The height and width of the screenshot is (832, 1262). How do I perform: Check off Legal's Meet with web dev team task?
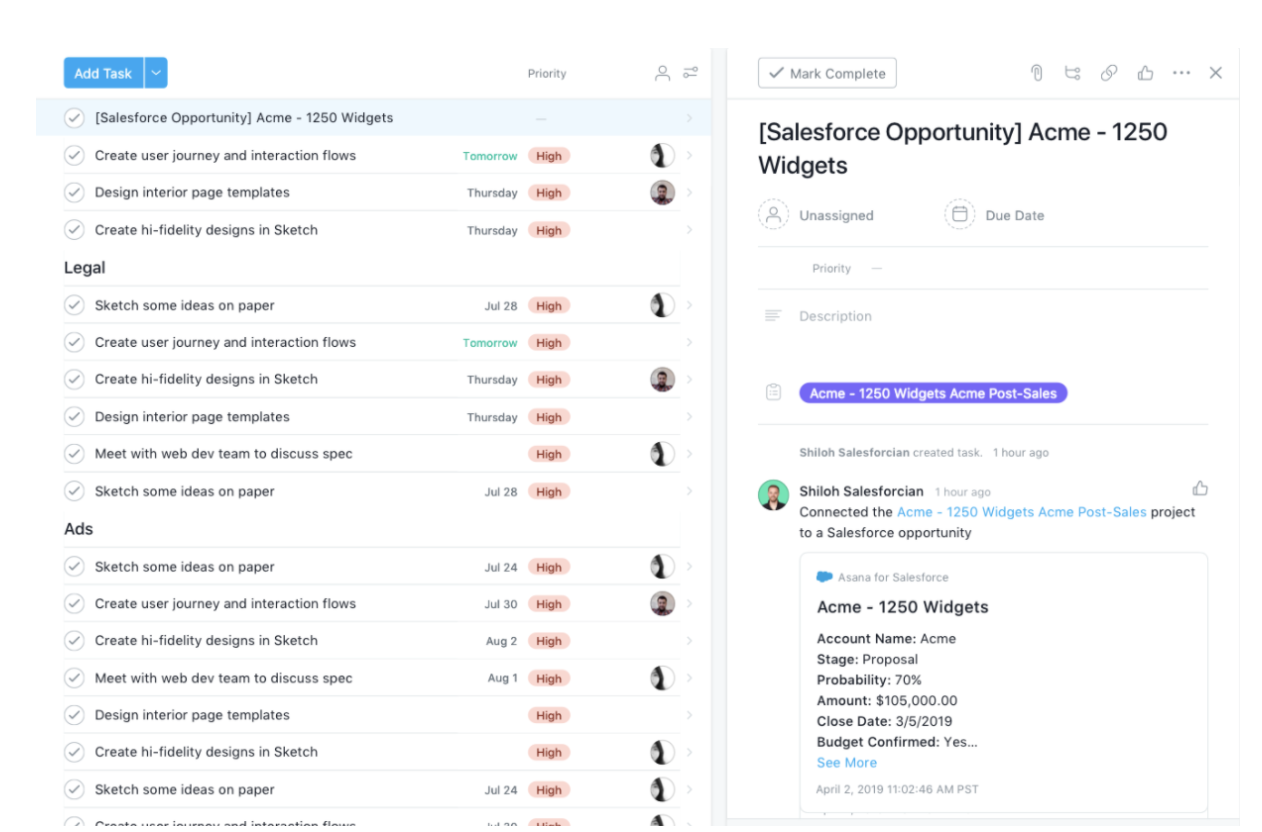point(74,454)
